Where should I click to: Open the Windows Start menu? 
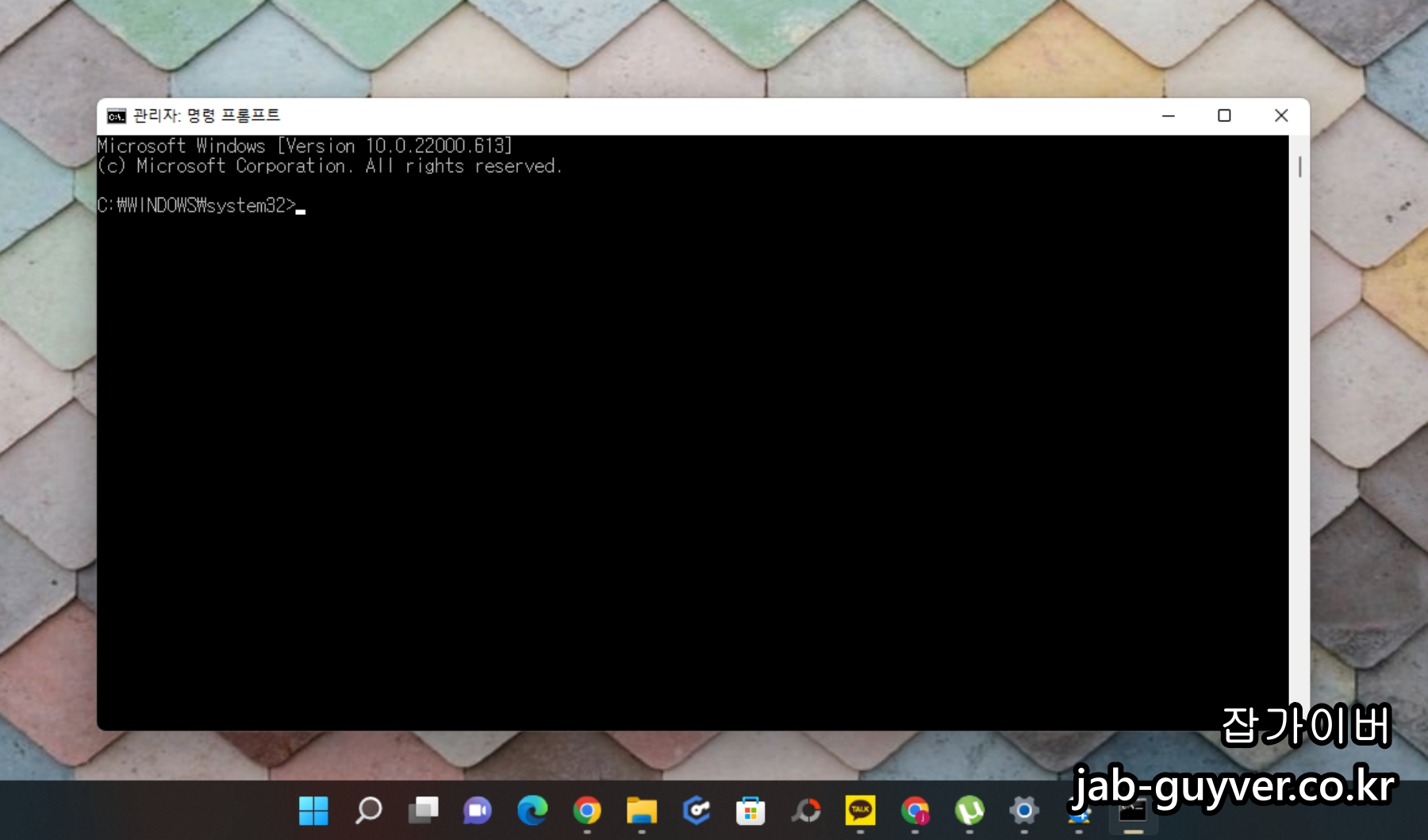pos(313,811)
